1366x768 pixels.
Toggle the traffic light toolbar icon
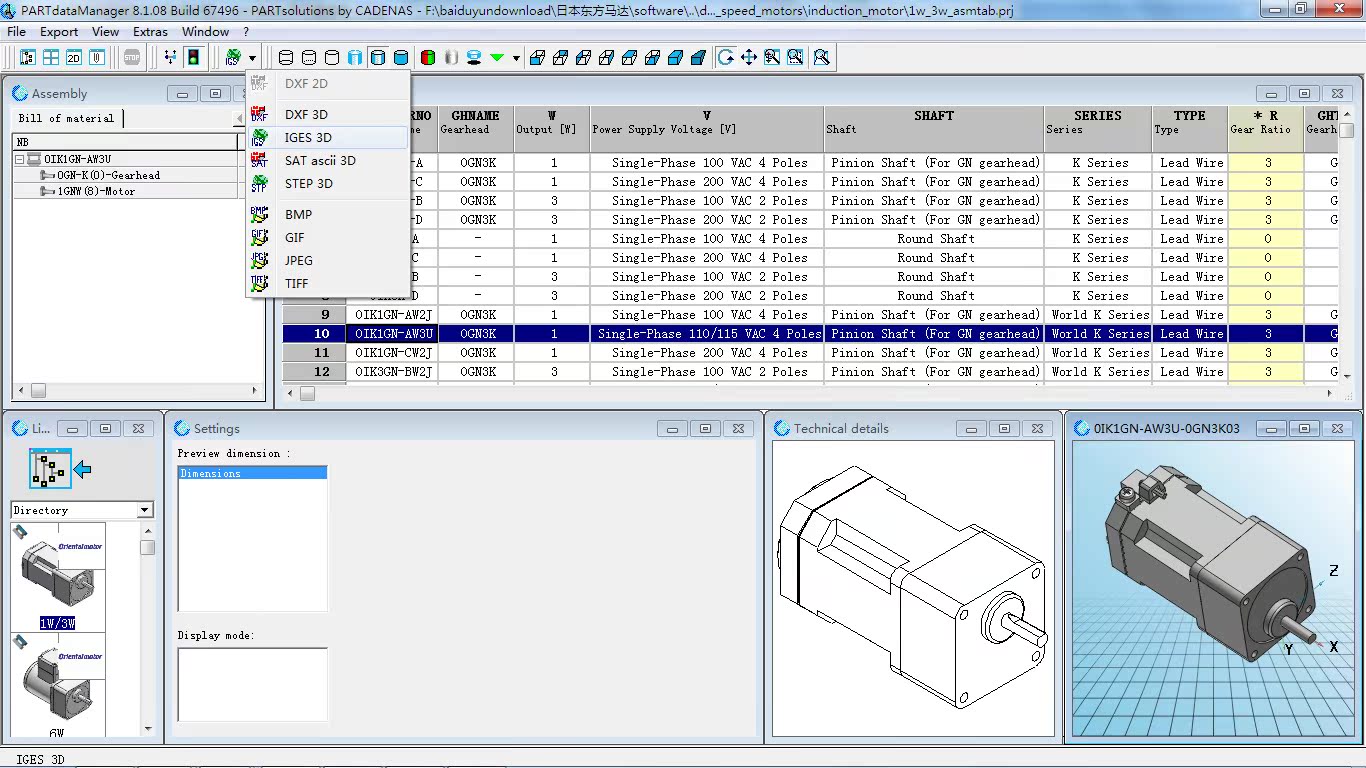coord(192,57)
